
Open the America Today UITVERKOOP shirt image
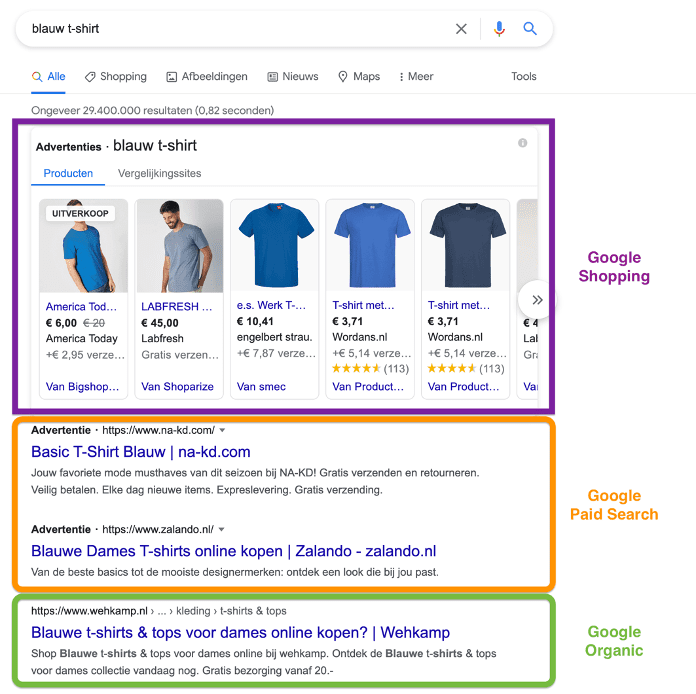coord(83,246)
